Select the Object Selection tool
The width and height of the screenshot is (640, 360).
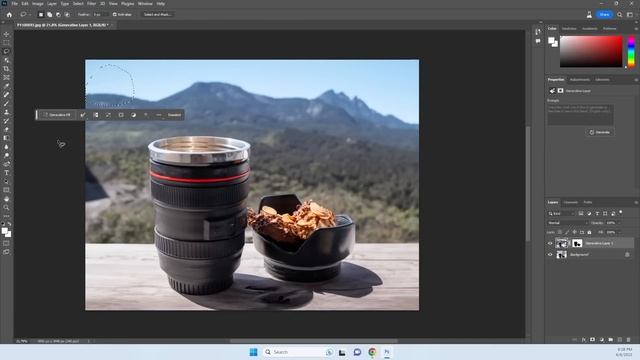[6, 60]
